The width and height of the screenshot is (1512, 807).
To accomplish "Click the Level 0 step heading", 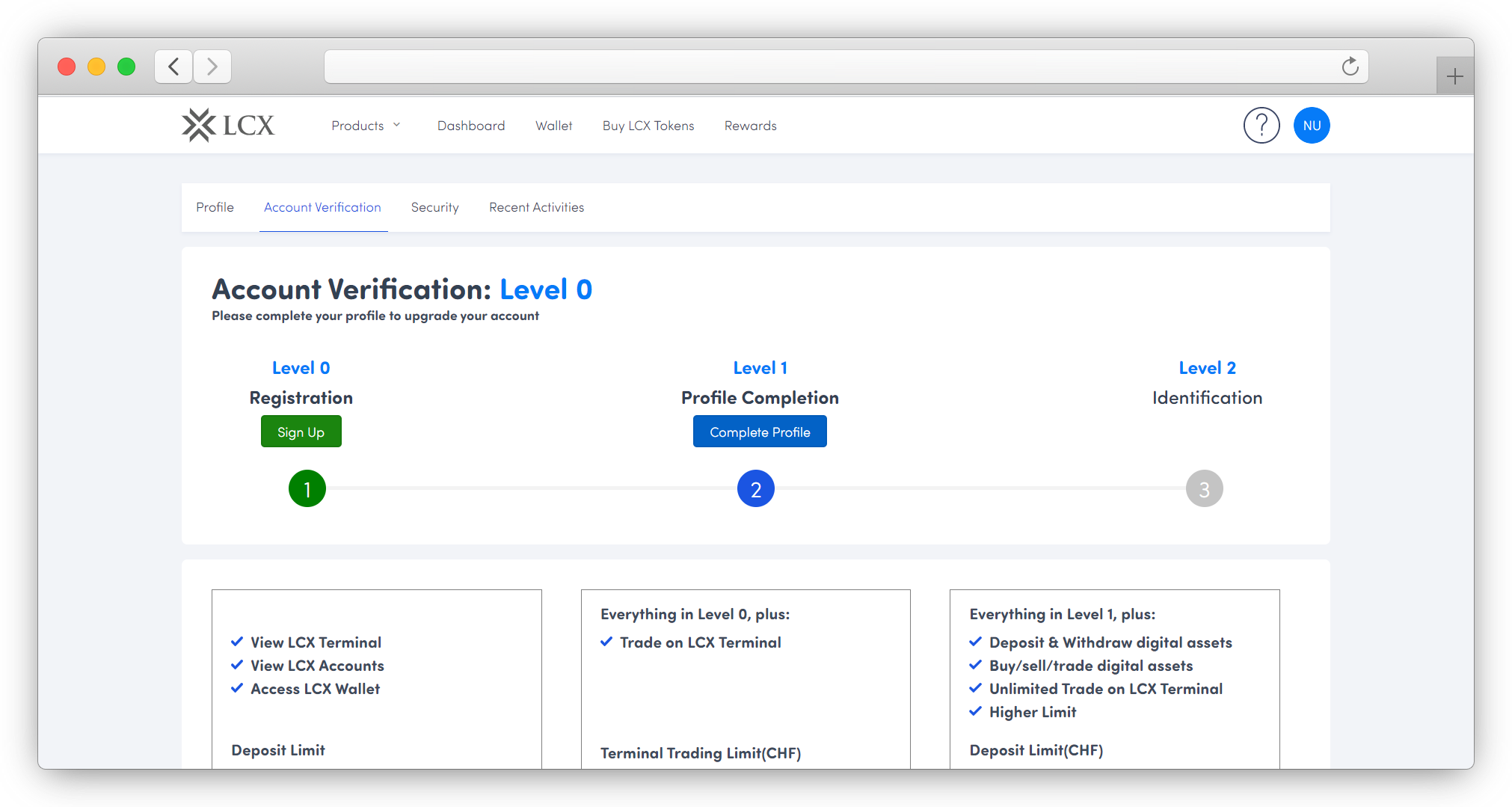I will coord(301,368).
